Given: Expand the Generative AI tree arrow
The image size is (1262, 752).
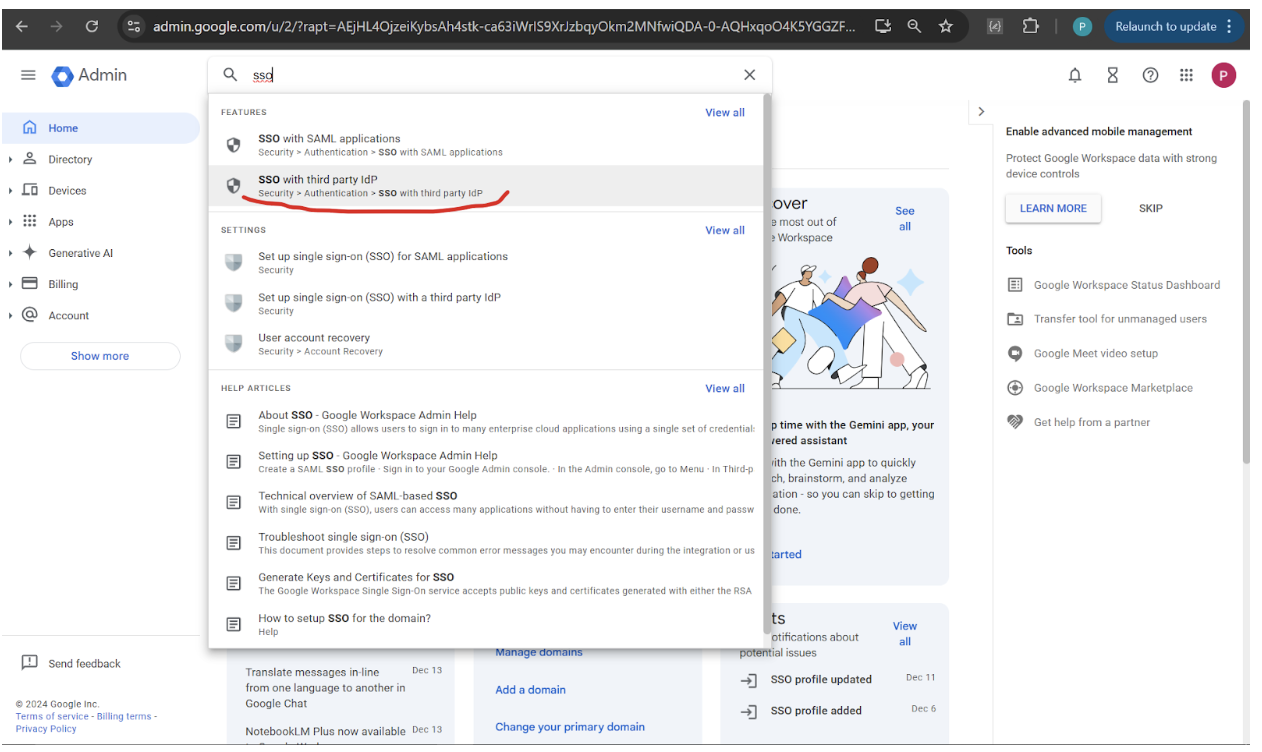Looking at the screenshot, I should (10, 253).
